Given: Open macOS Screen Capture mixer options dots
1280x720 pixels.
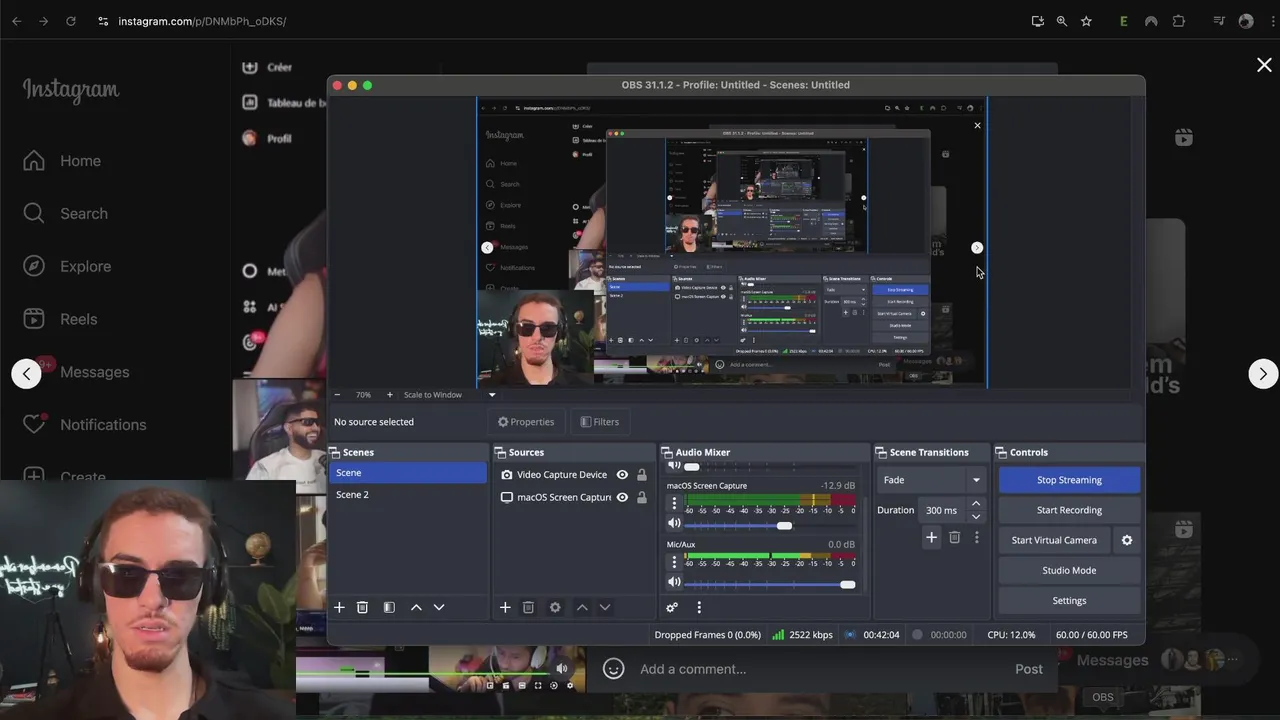Looking at the screenshot, I should pyautogui.click(x=674, y=503).
